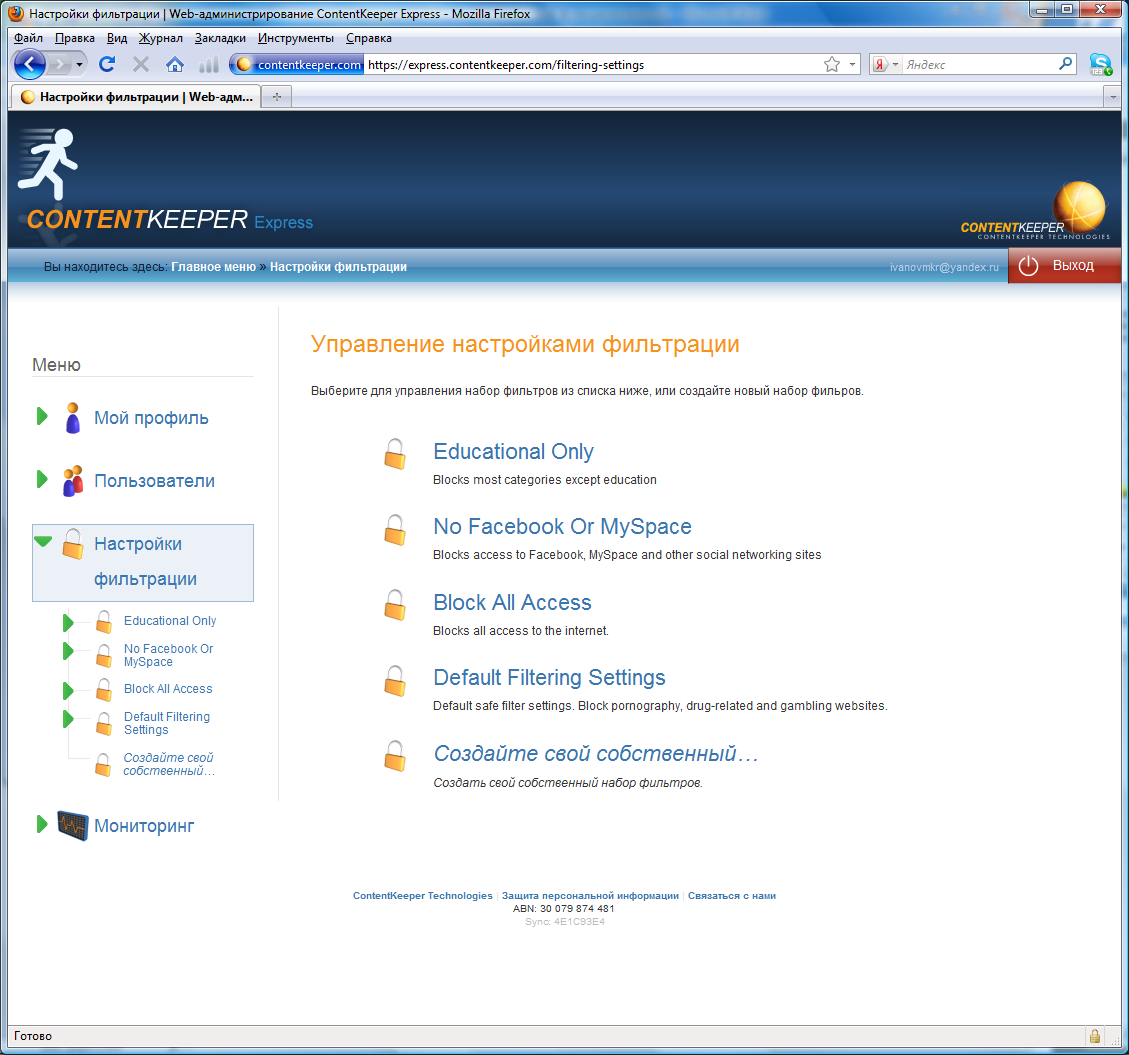Viewport: 1129px width, 1055px height.
Task: Go to the home page icon
Action: pos(174,65)
